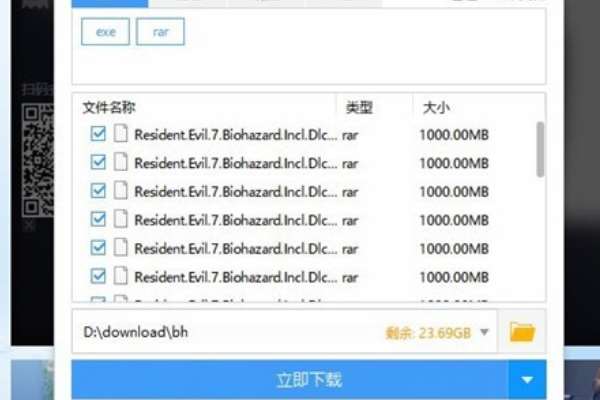Uncheck the fifth listed Resident.Evil.7 rar file
The width and height of the screenshot is (600, 400).
pyautogui.click(x=98, y=248)
